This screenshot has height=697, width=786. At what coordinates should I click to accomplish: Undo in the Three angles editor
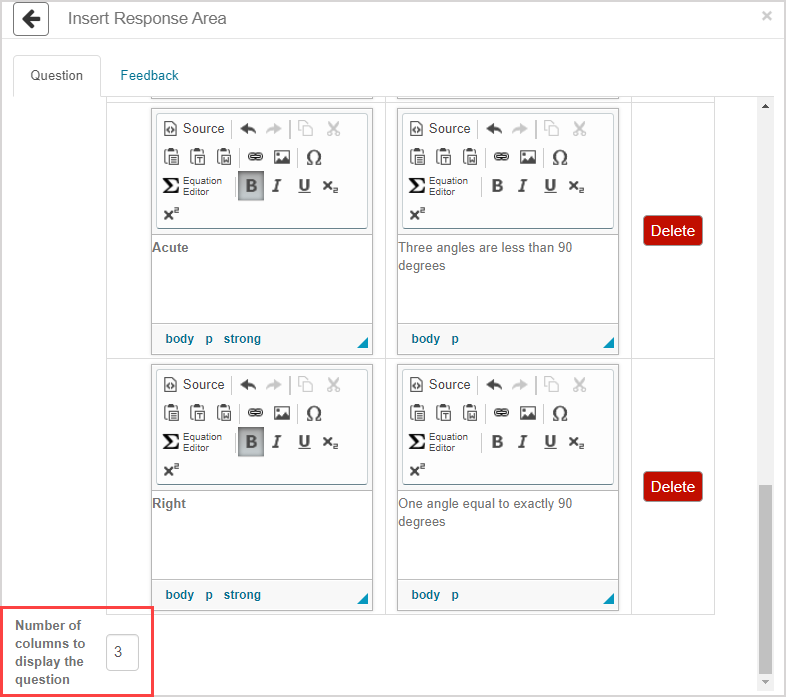(x=494, y=129)
